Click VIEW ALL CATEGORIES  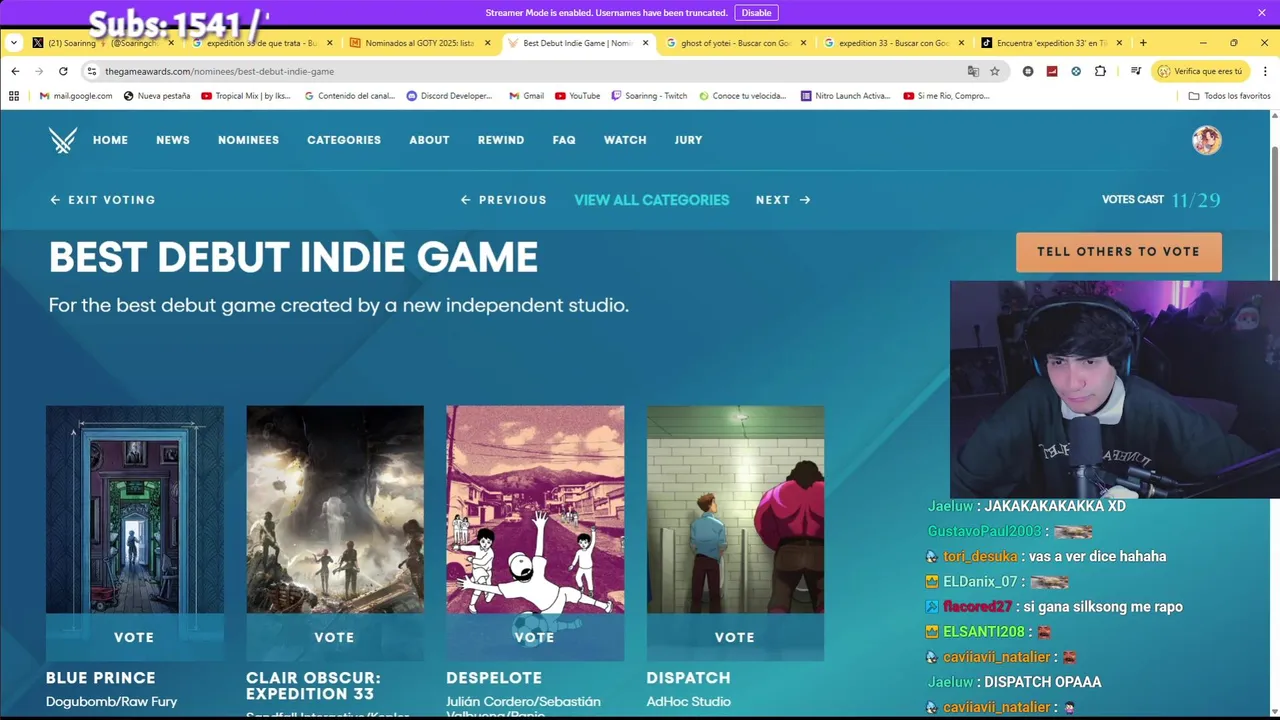click(x=651, y=200)
